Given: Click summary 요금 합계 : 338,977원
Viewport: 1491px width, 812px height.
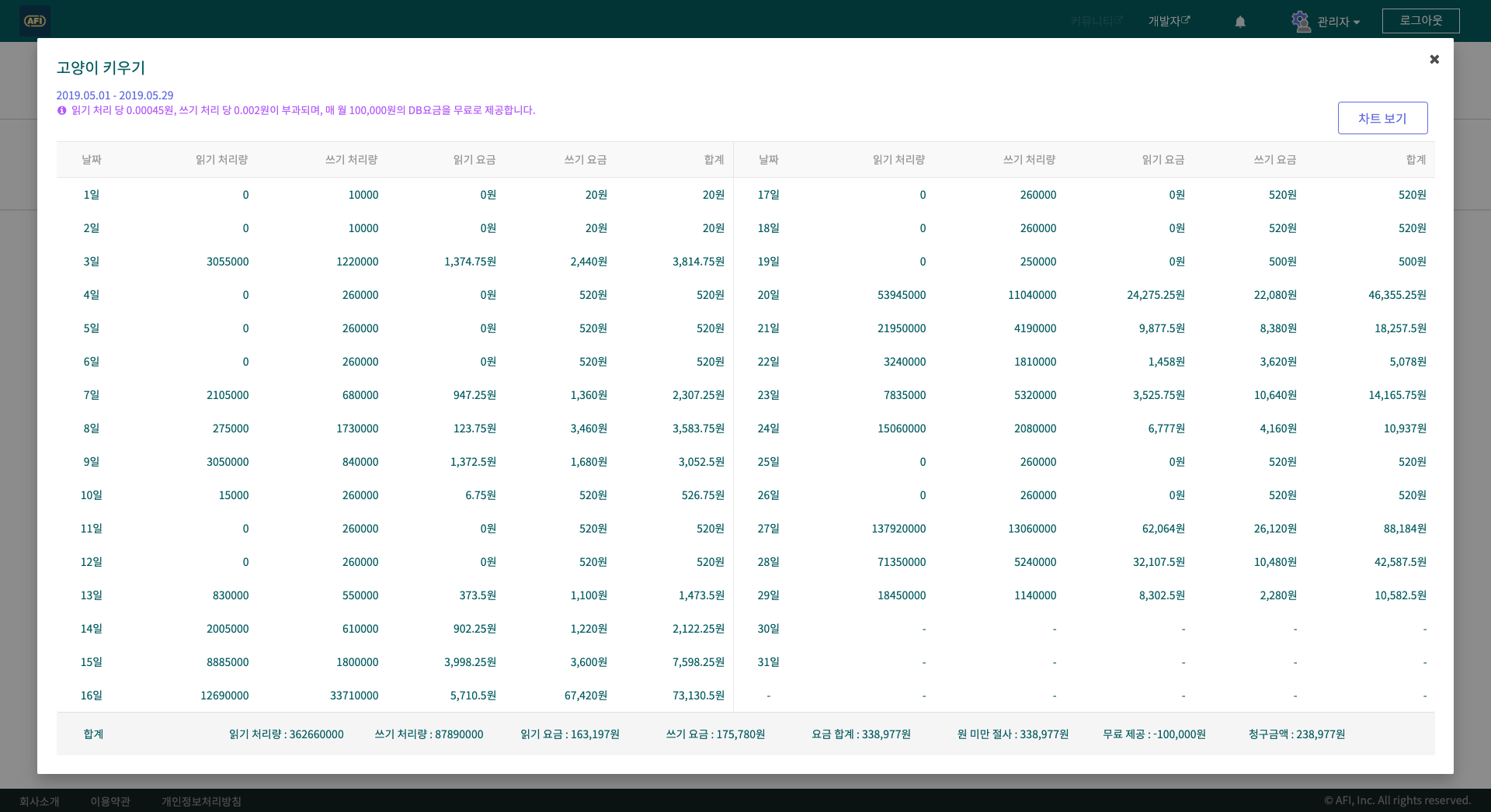Looking at the screenshot, I should (861, 734).
